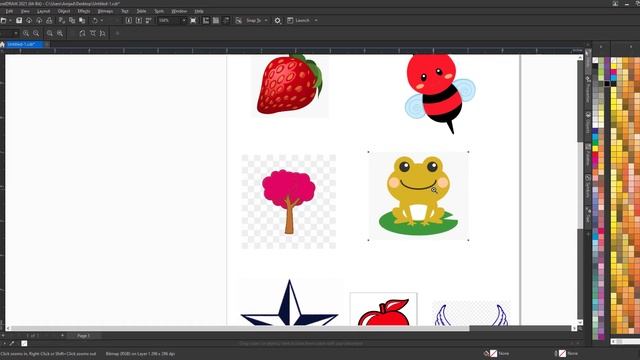Toggle the Show guidelines button

(226, 20)
